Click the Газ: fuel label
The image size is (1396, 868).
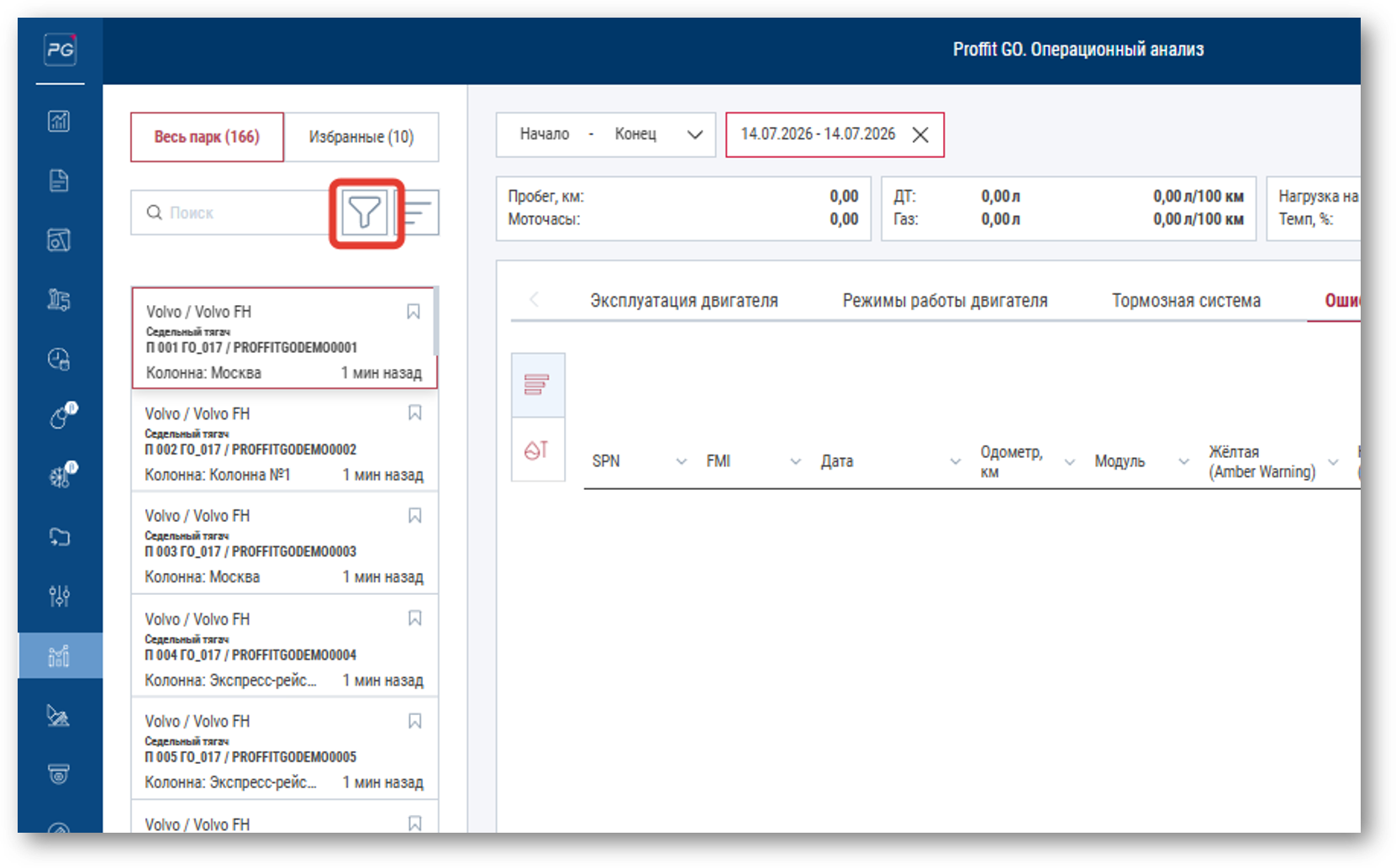906,219
